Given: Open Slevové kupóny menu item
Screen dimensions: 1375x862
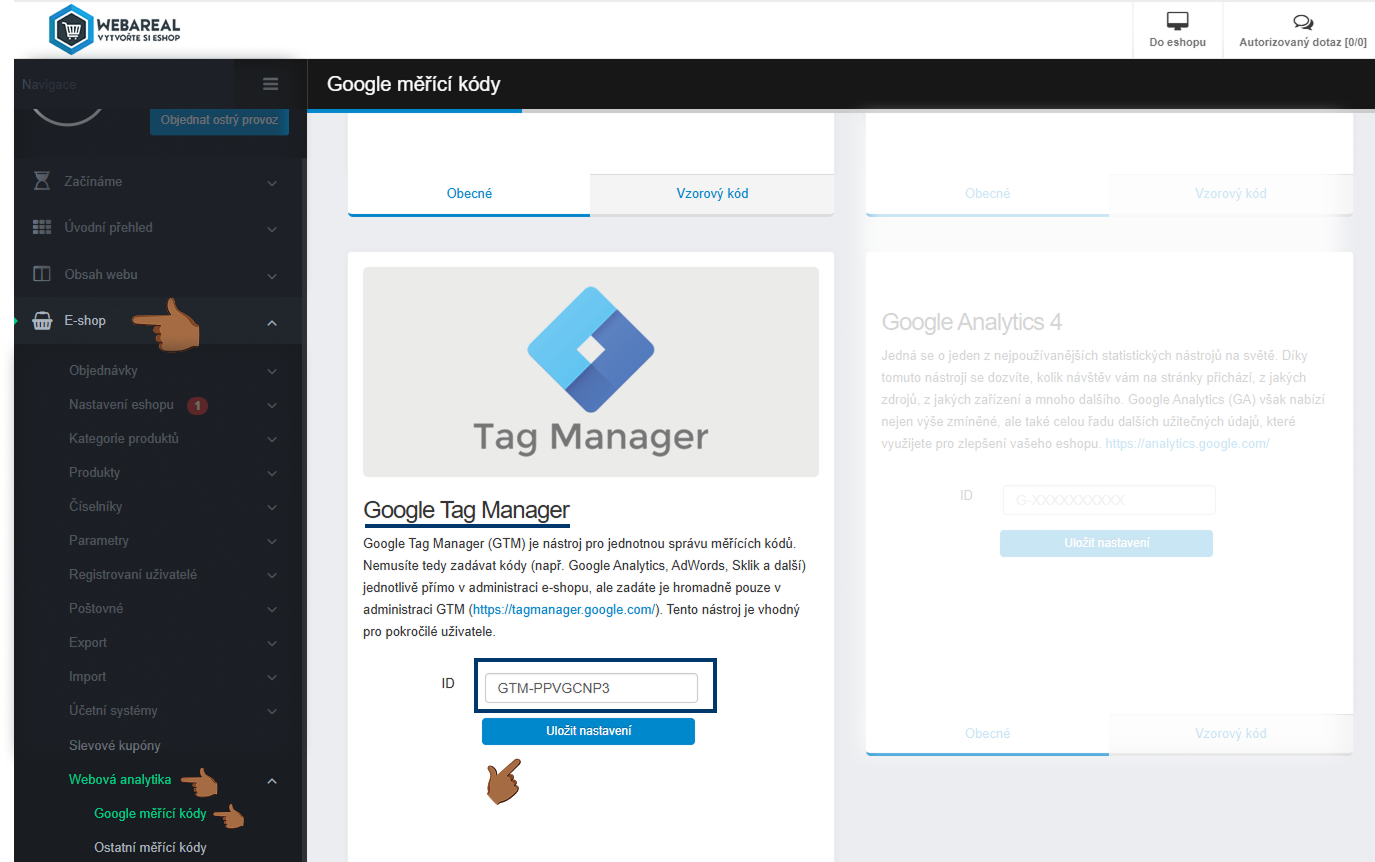Looking at the screenshot, I should (x=114, y=745).
